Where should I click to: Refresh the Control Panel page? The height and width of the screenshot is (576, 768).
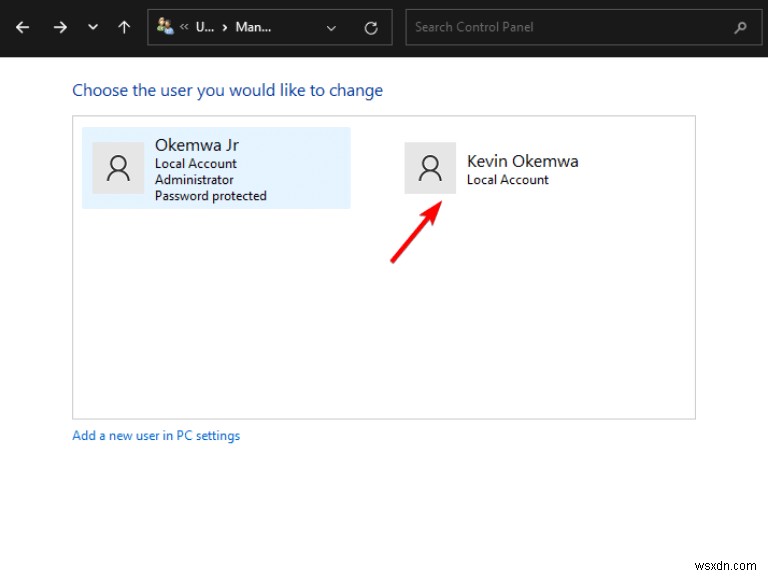point(371,28)
